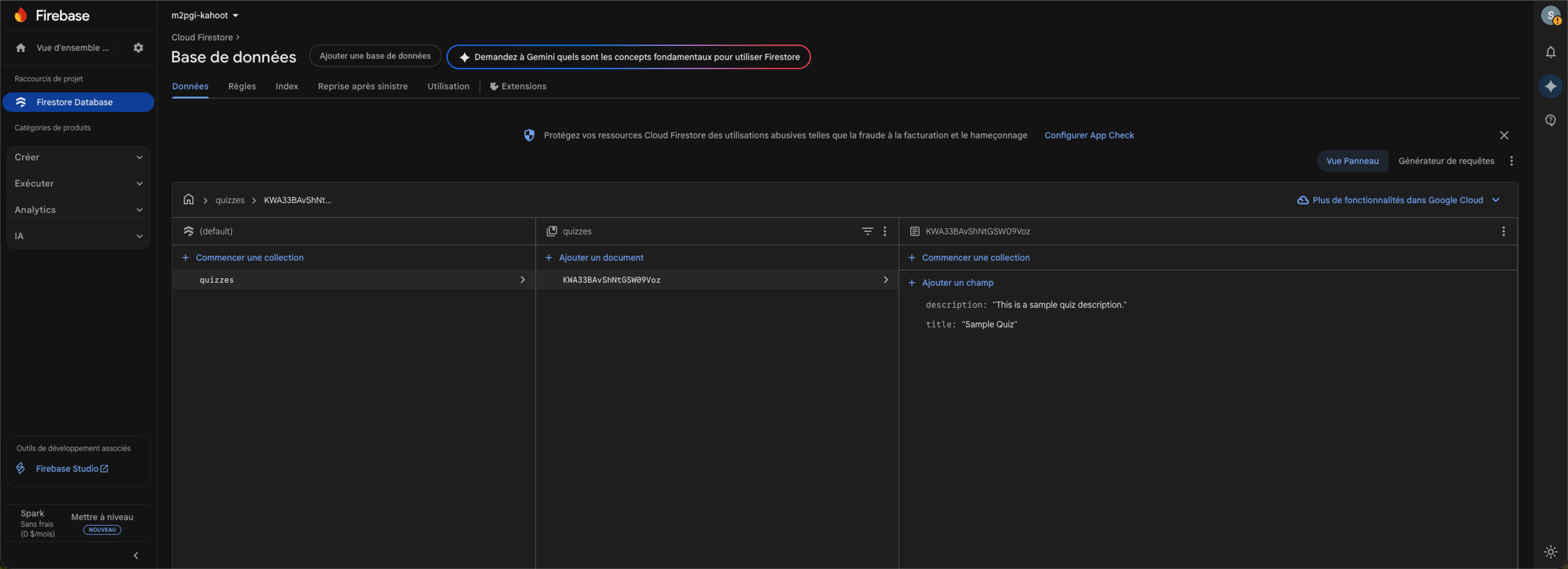
Task: Click the Configurer App Check link
Action: tap(1089, 135)
